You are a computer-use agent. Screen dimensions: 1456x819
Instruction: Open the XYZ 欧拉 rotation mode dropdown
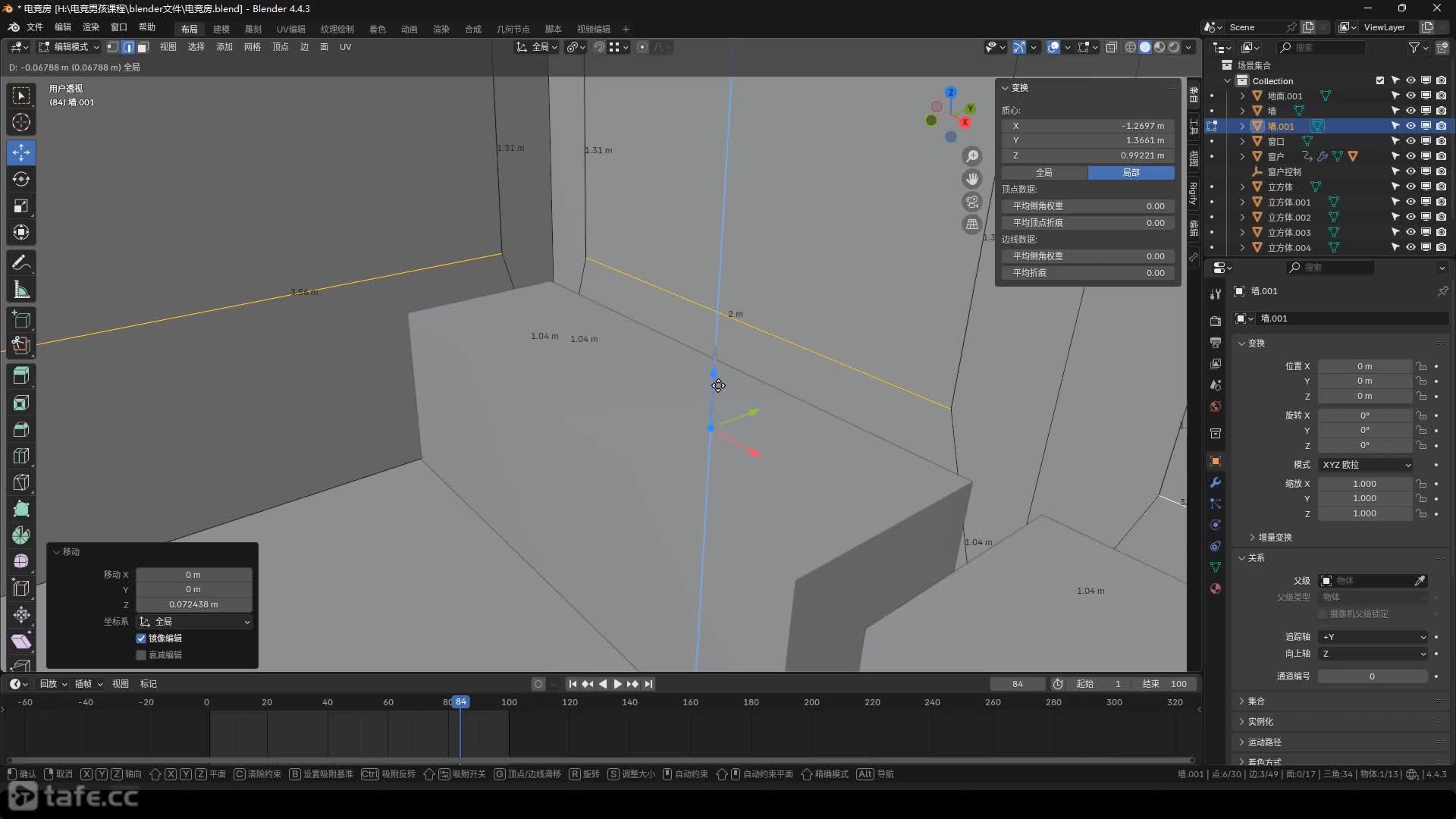point(1366,465)
